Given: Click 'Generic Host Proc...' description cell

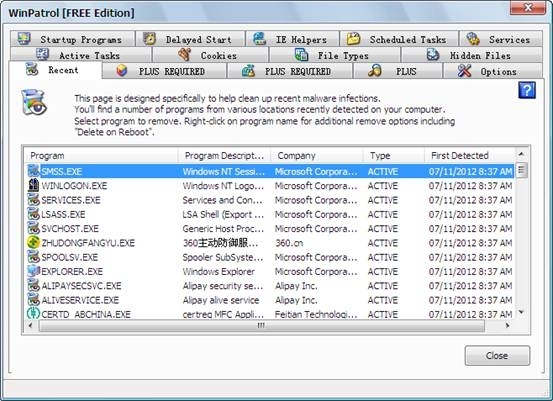Looking at the screenshot, I should (223, 229).
